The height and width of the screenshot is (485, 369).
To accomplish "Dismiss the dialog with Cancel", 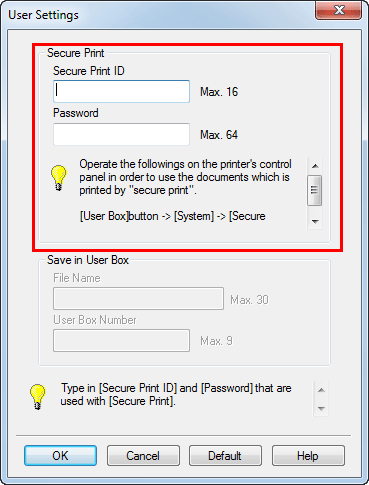I will point(143,456).
